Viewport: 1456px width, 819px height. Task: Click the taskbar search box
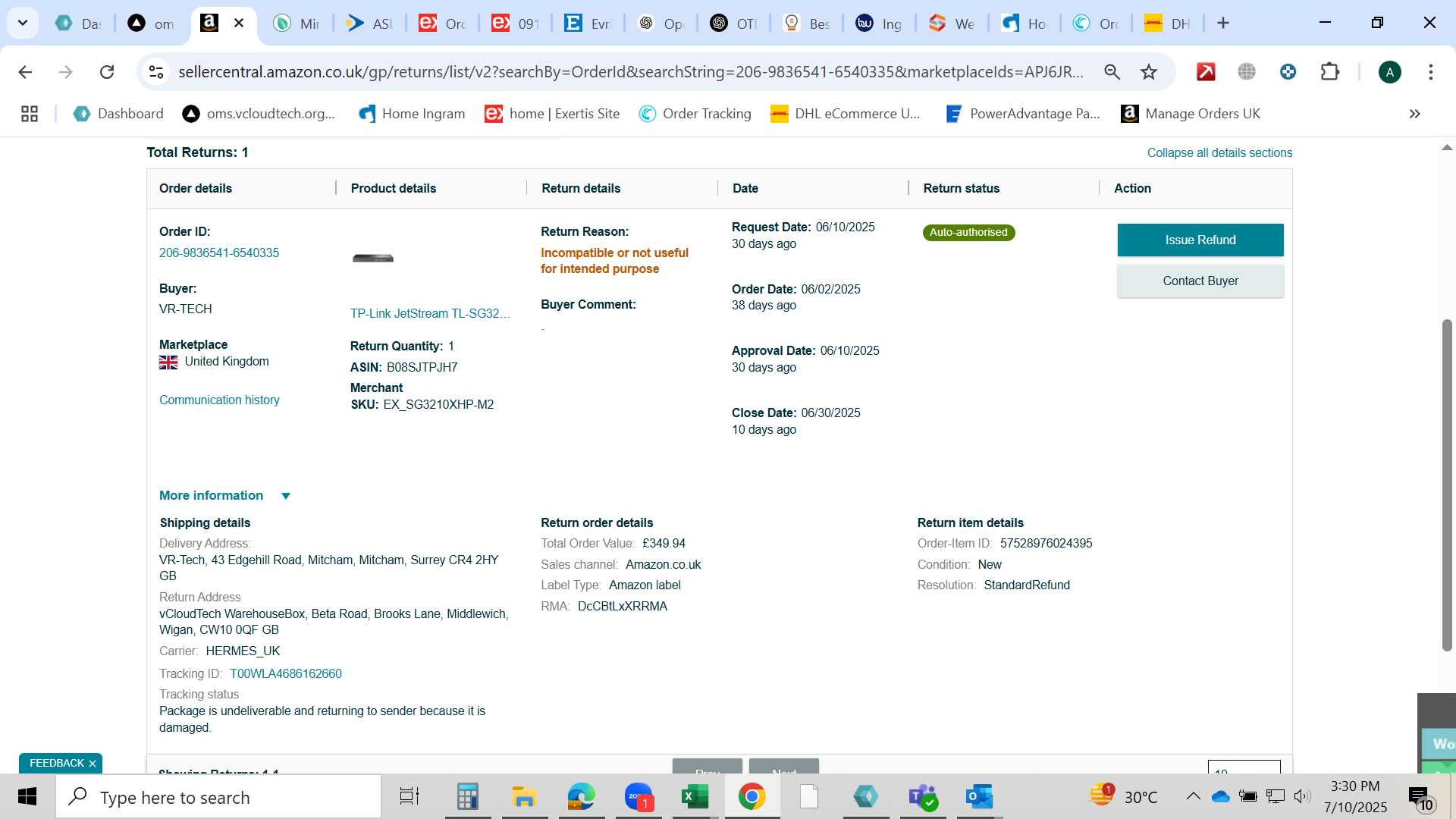click(218, 797)
